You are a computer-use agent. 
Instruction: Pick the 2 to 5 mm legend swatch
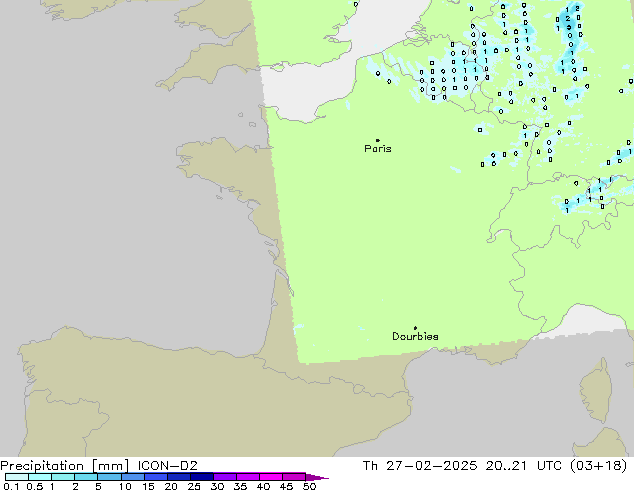(x=86, y=477)
